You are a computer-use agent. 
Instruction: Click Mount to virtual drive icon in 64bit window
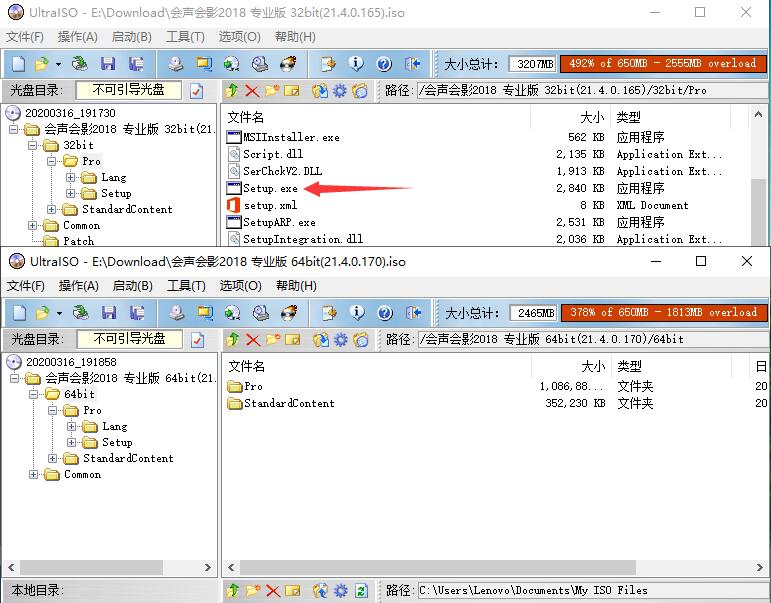click(x=261, y=313)
